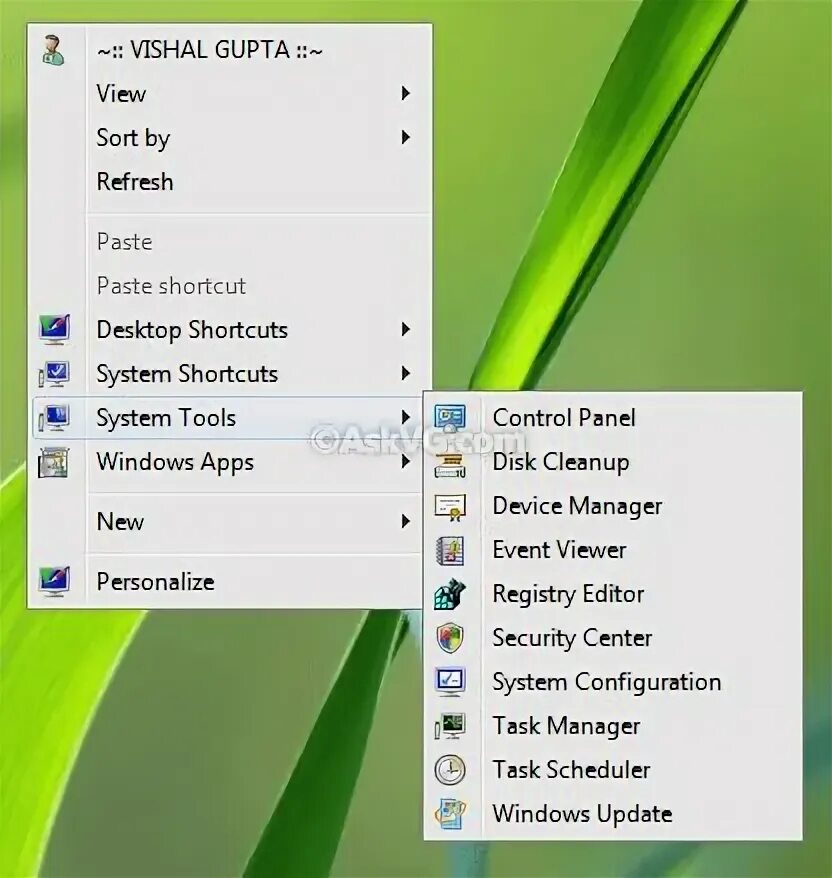Screen dimensions: 832x878
Task: Click the Control Panel icon in submenu
Action: (450, 417)
